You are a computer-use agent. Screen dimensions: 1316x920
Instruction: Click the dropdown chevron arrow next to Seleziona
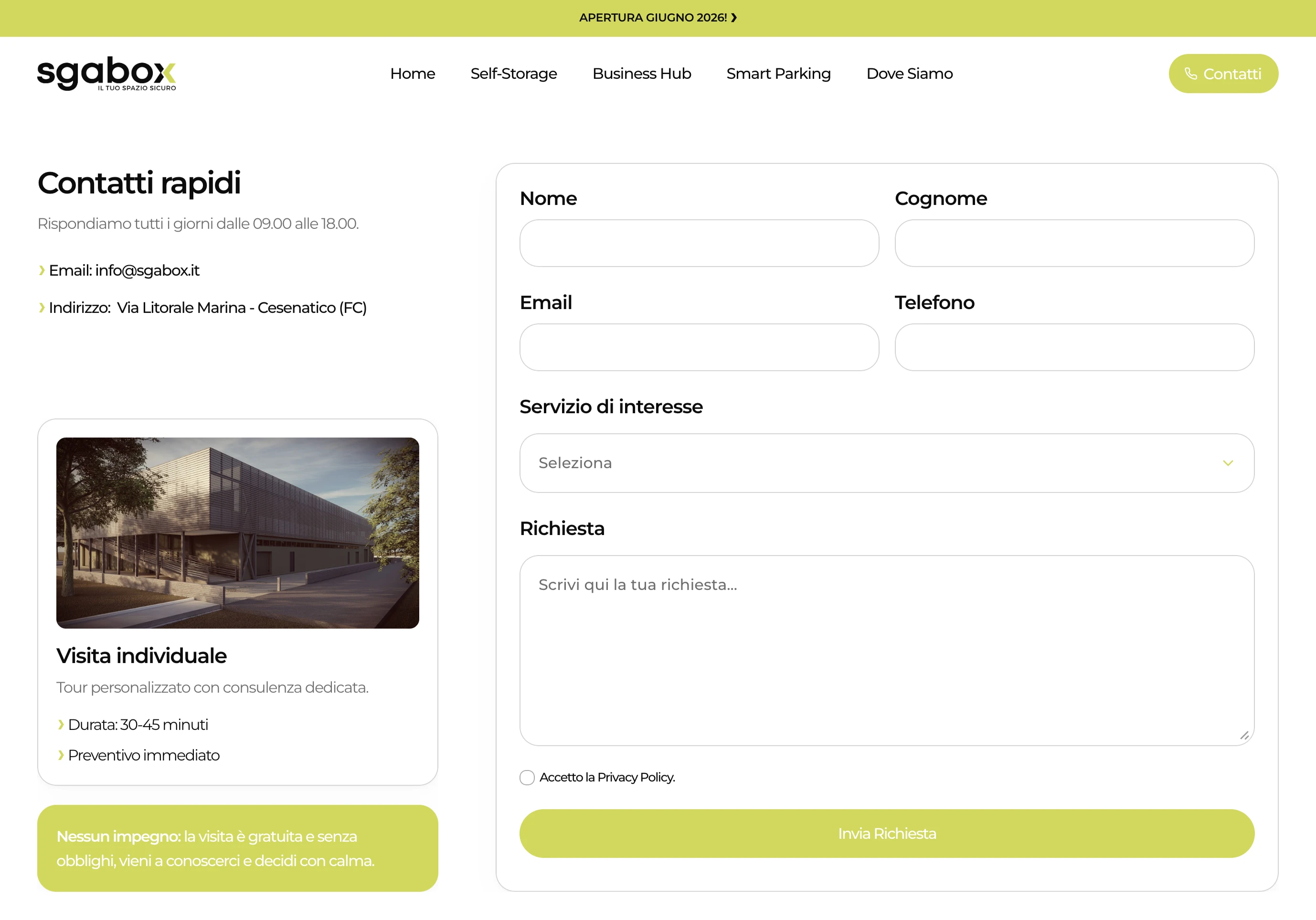1227,463
